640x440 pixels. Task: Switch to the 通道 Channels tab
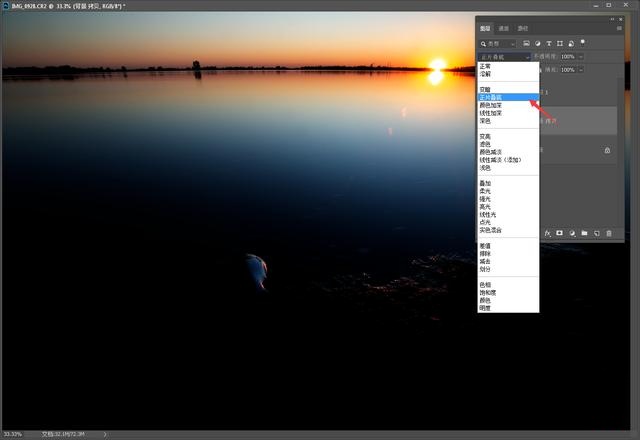tap(504, 28)
